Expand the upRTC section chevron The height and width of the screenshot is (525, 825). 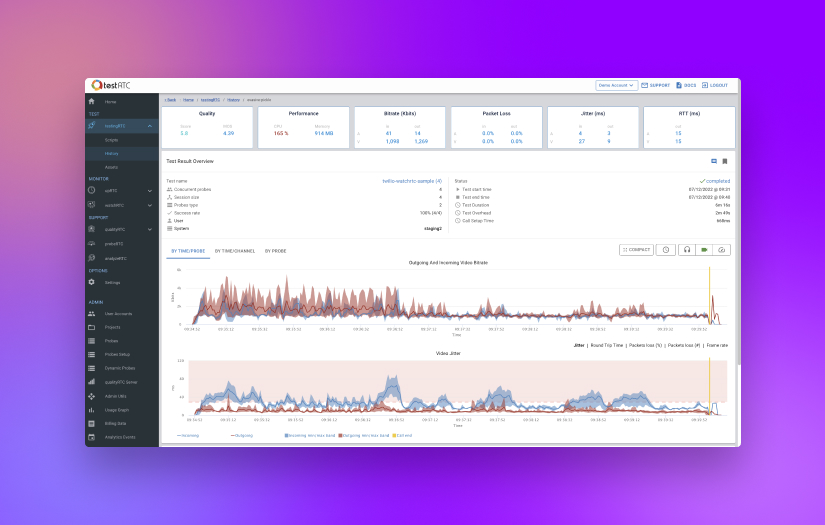click(150, 191)
